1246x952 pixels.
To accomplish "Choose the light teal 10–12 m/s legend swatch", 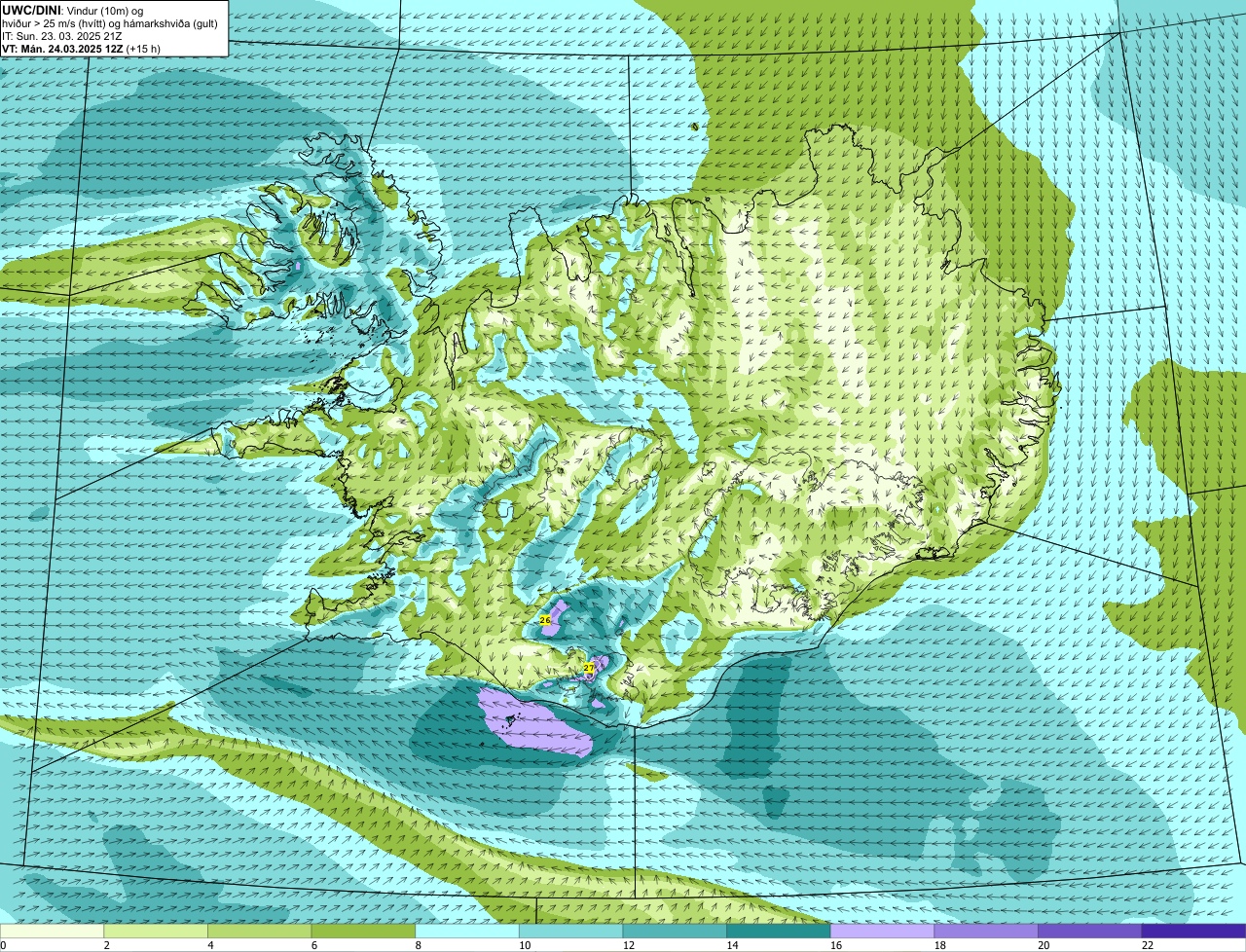I will pyautogui.click(x=570, y=931).
